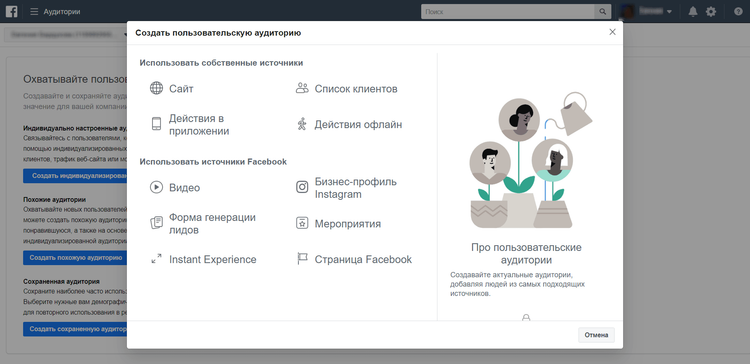
Task: Click Создать похожую аудиторию button
Action: [x=75, y=258]
